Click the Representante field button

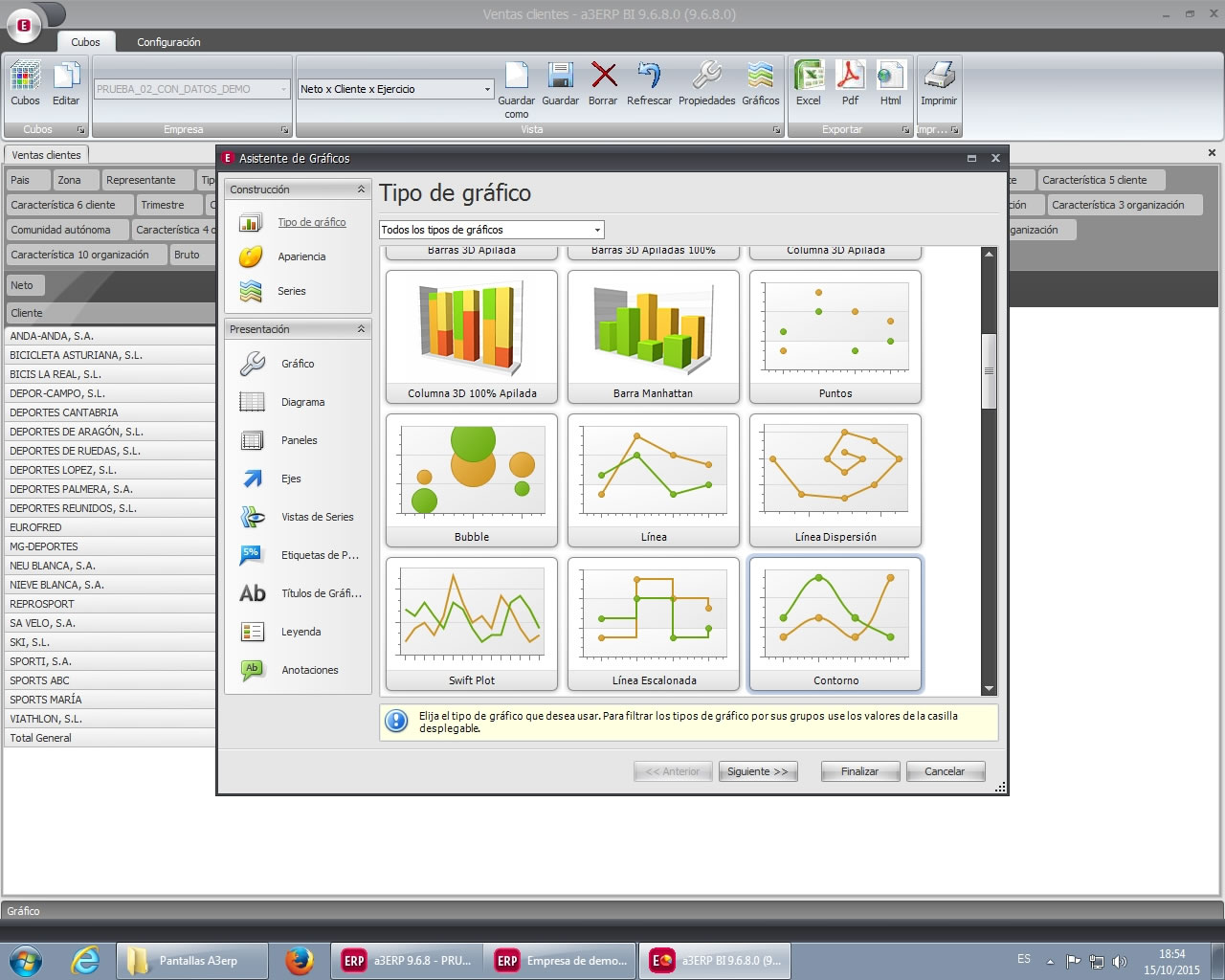(x=146, y=180)
